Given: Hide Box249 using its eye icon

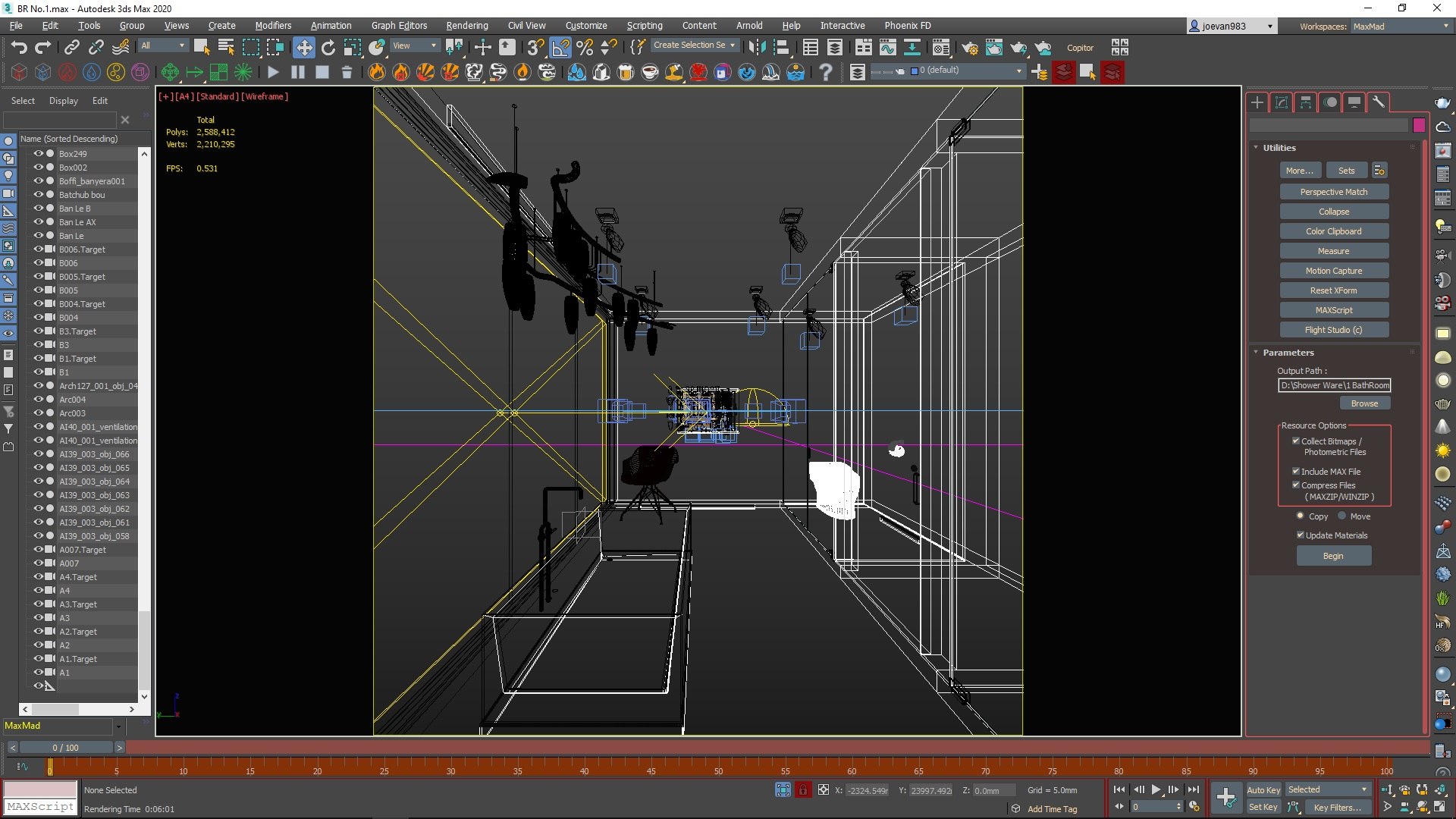Looking at the screenshot, I should click(38, 153).
